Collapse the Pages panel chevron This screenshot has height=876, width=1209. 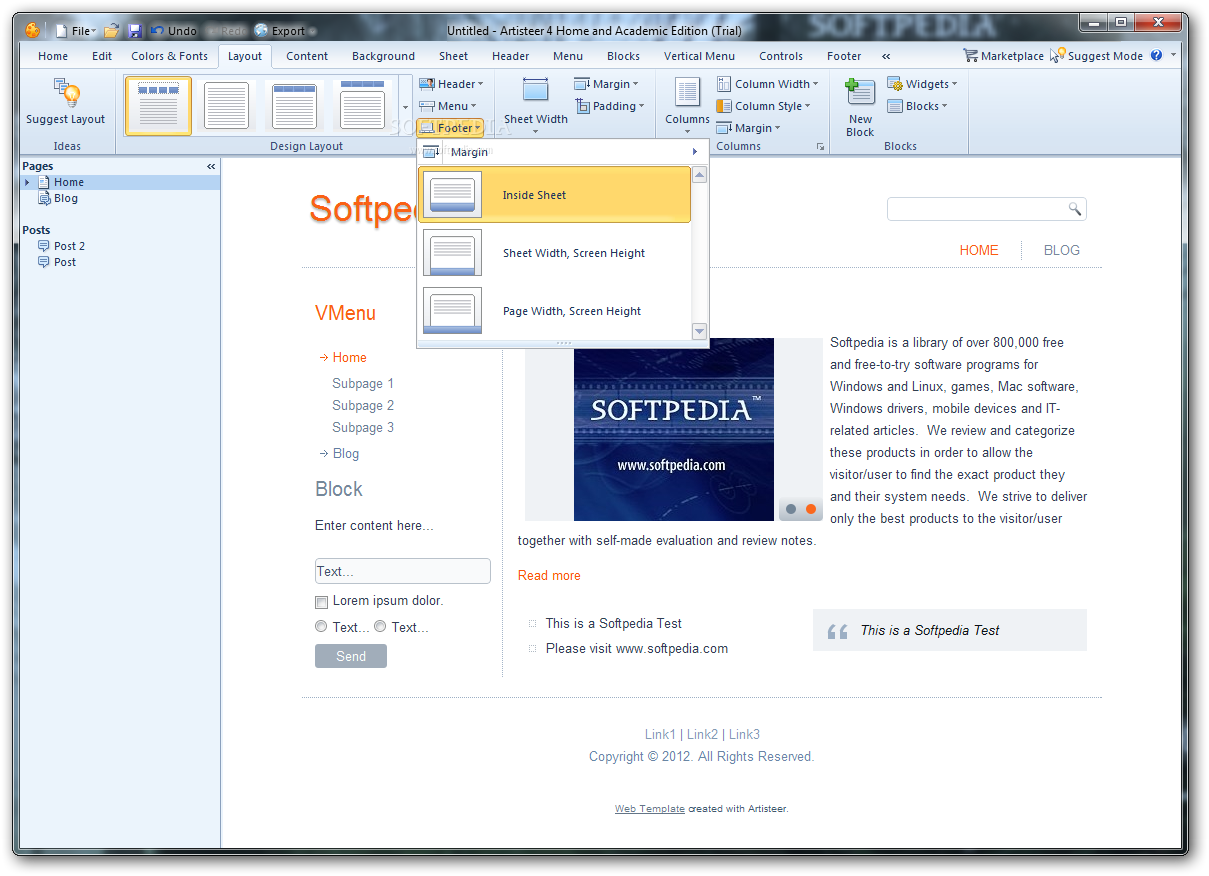click(x=211, y=167)
